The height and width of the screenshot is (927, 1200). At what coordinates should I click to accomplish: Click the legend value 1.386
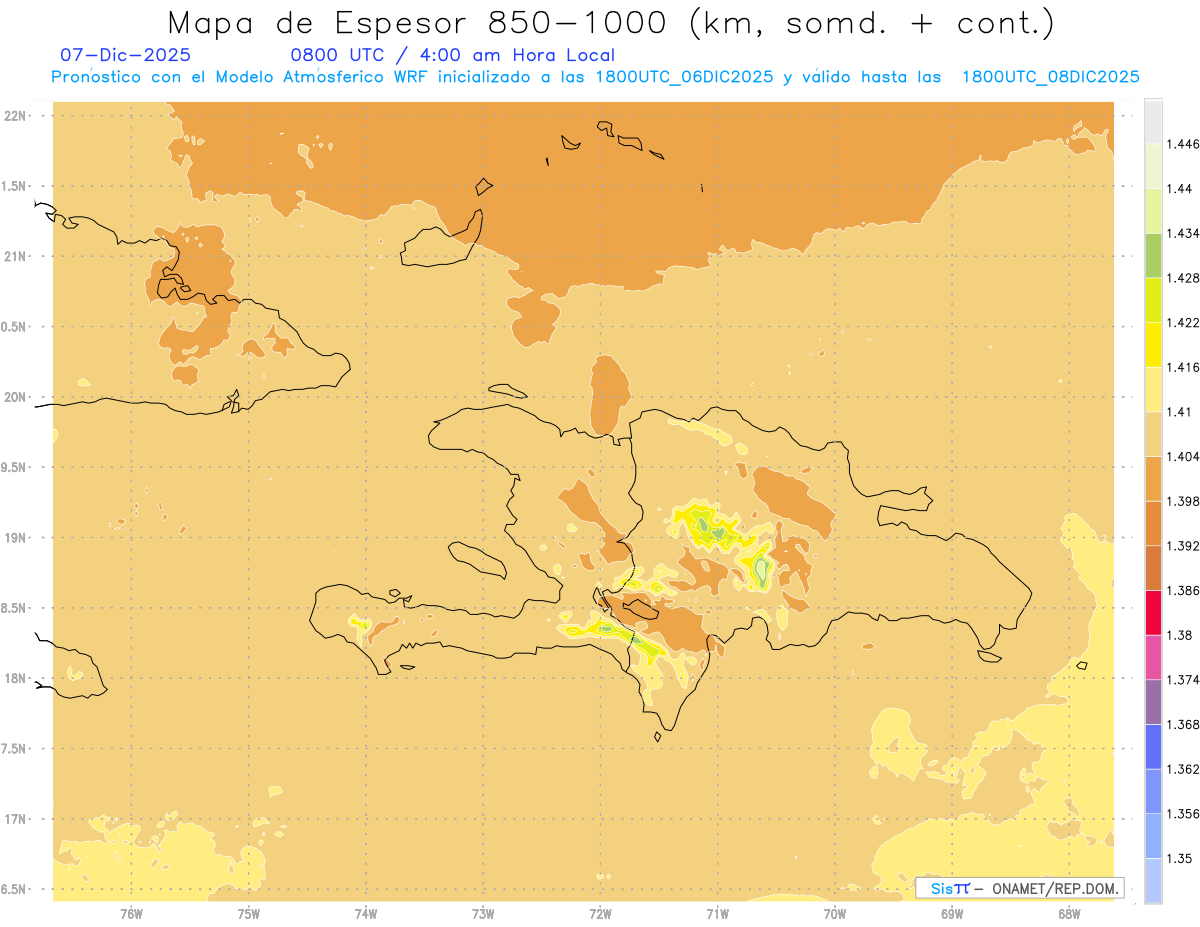(x=1183, y=590)
